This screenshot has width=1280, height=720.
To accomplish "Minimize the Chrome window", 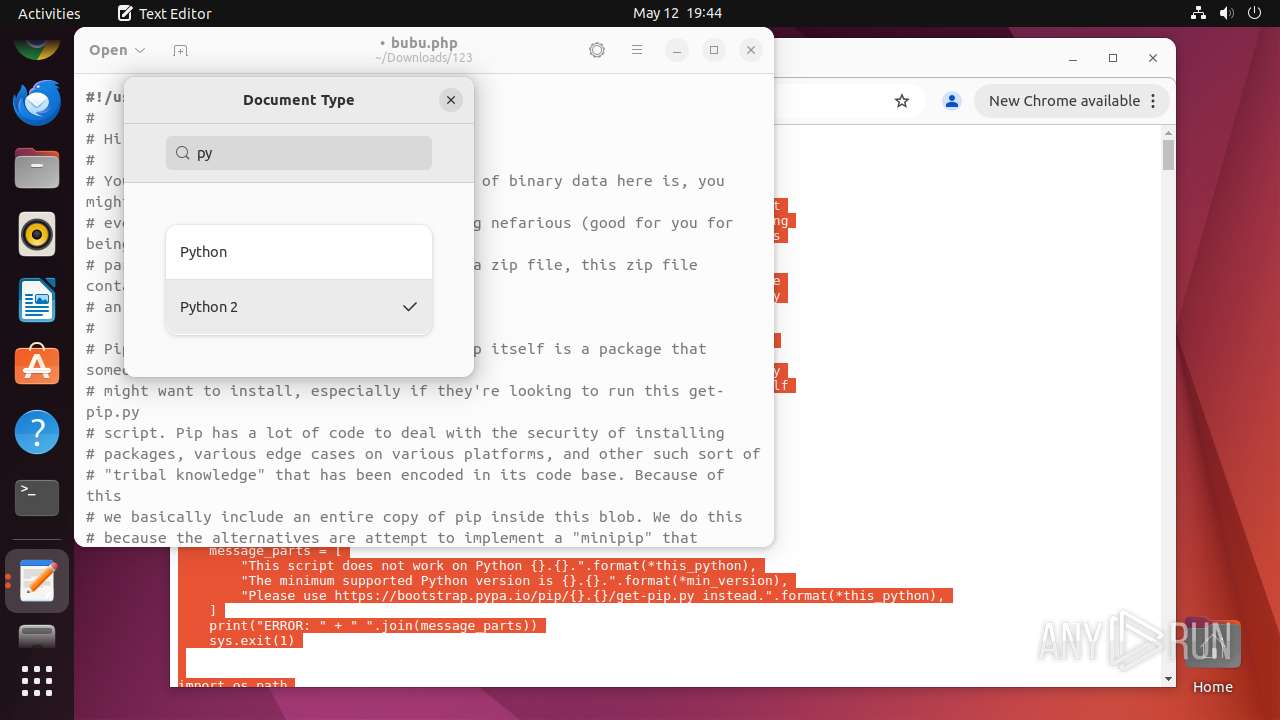I will 1073,58.
